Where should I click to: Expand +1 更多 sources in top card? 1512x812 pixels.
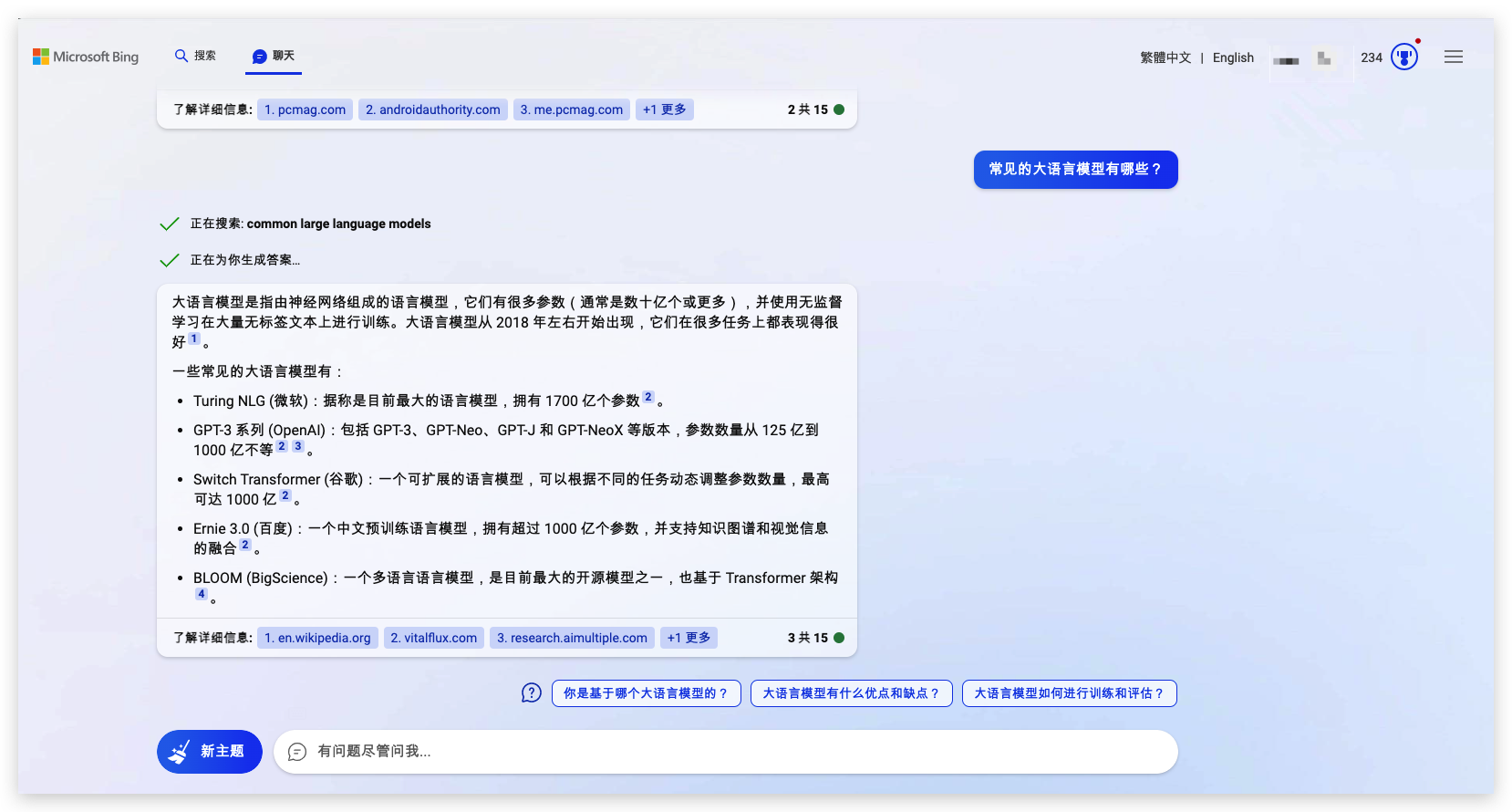664,109
